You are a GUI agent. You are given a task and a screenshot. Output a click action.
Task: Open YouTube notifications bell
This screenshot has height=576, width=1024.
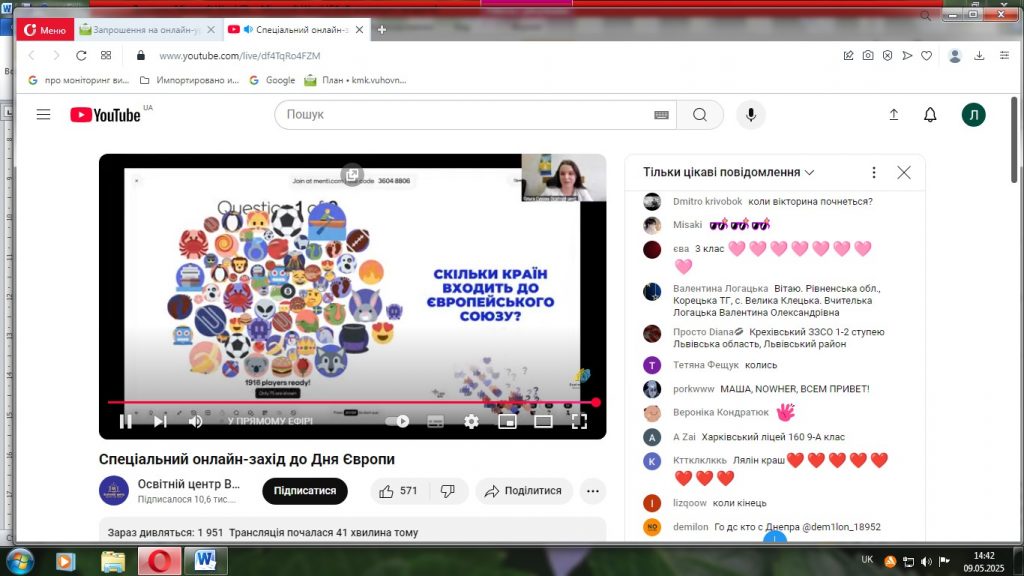click(x=930, y=115)
